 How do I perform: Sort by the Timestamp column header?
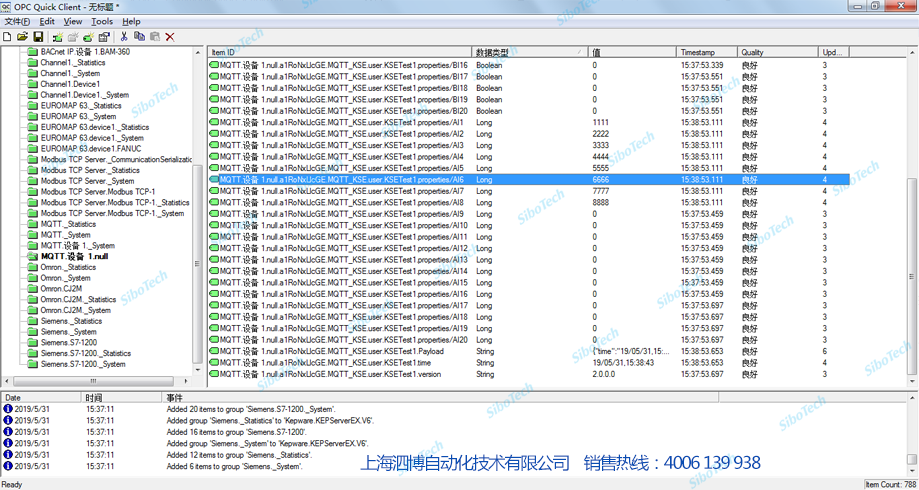point(707,52)
